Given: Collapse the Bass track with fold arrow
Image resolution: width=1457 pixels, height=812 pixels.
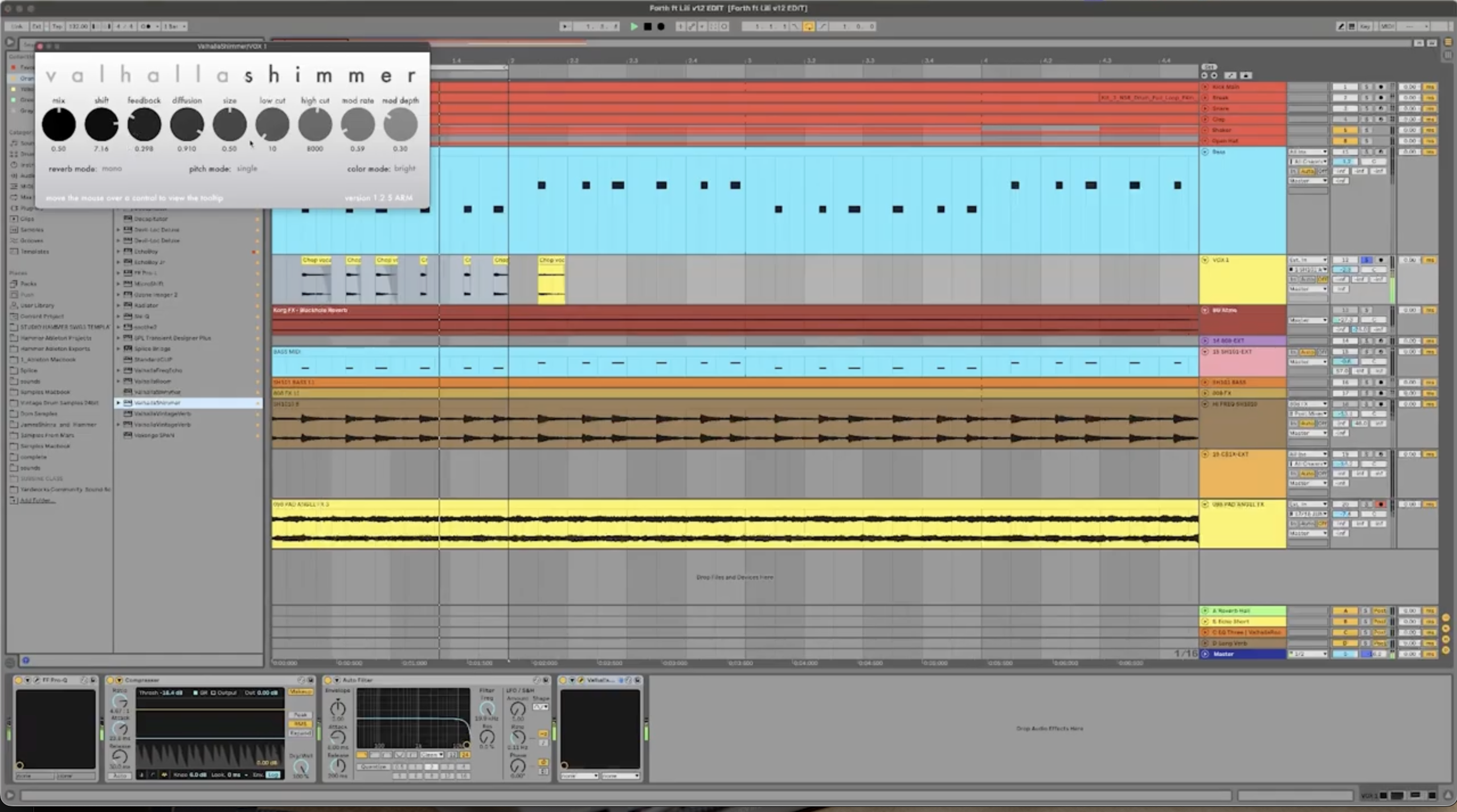Looking at the screenshot, I should point(1205,152).
